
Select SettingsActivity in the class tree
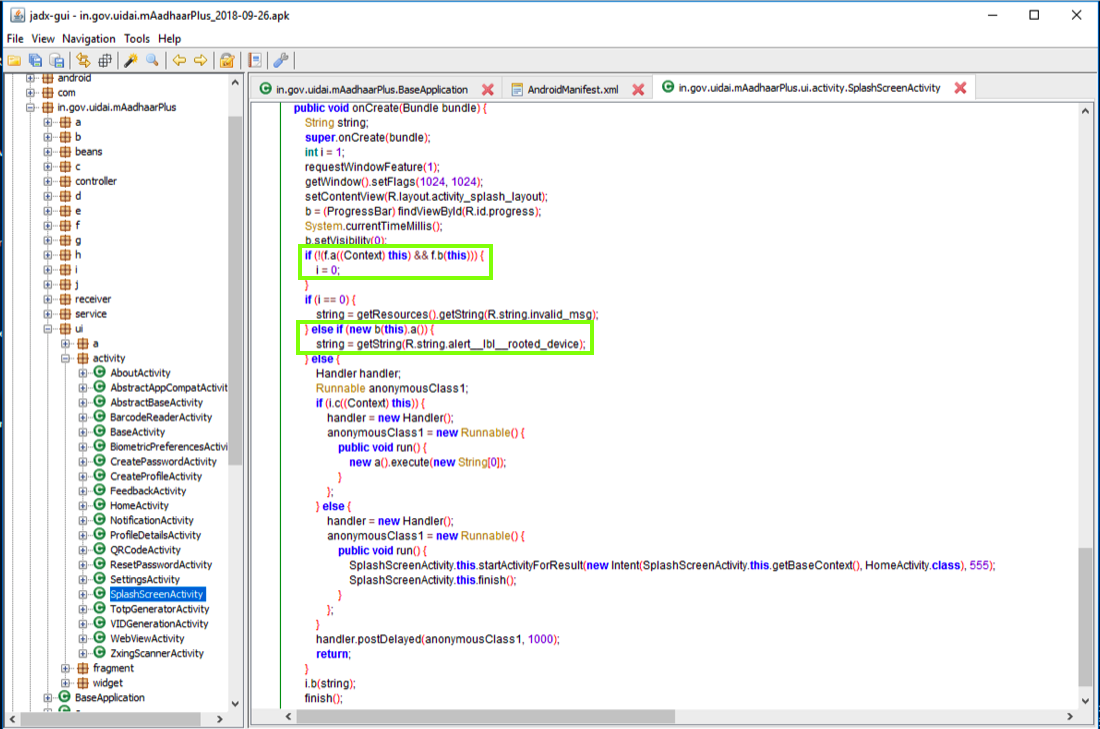pos(145,579)
